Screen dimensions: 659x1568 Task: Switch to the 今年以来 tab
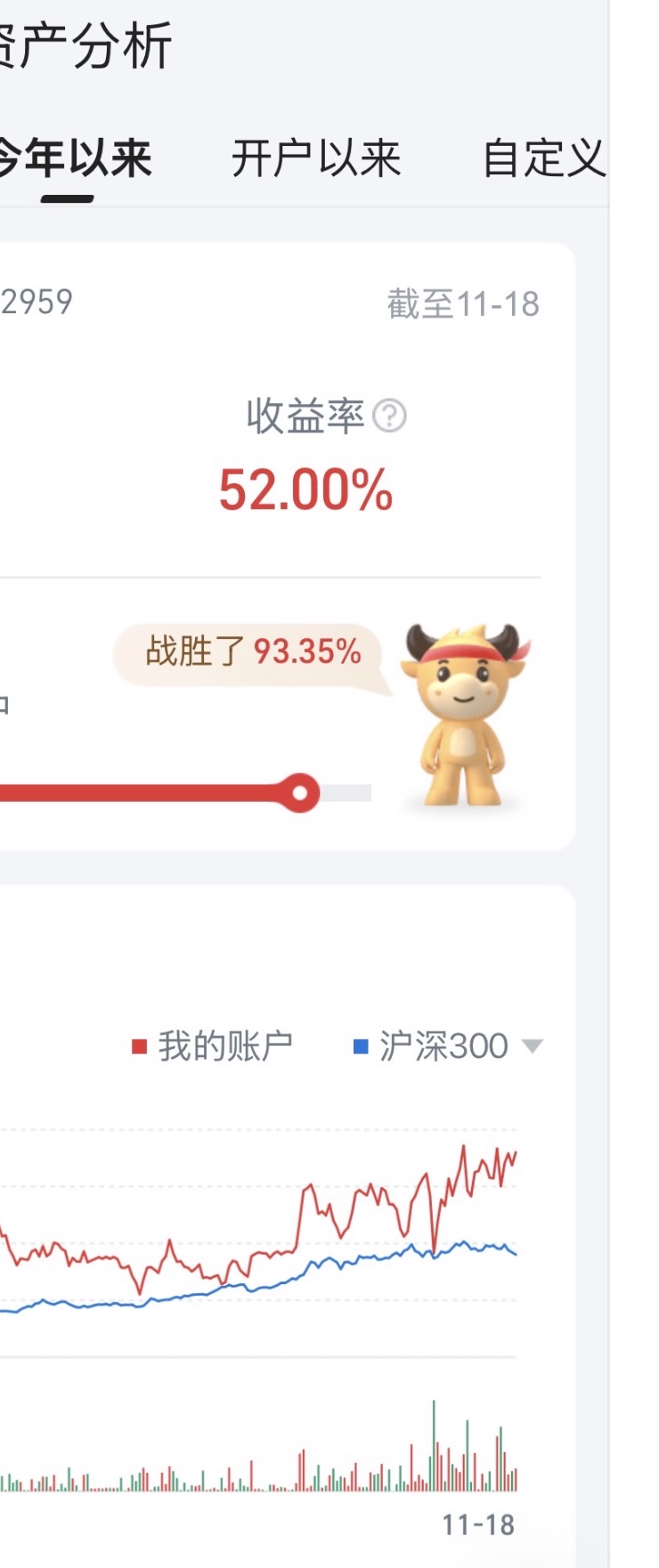(75, 159)
